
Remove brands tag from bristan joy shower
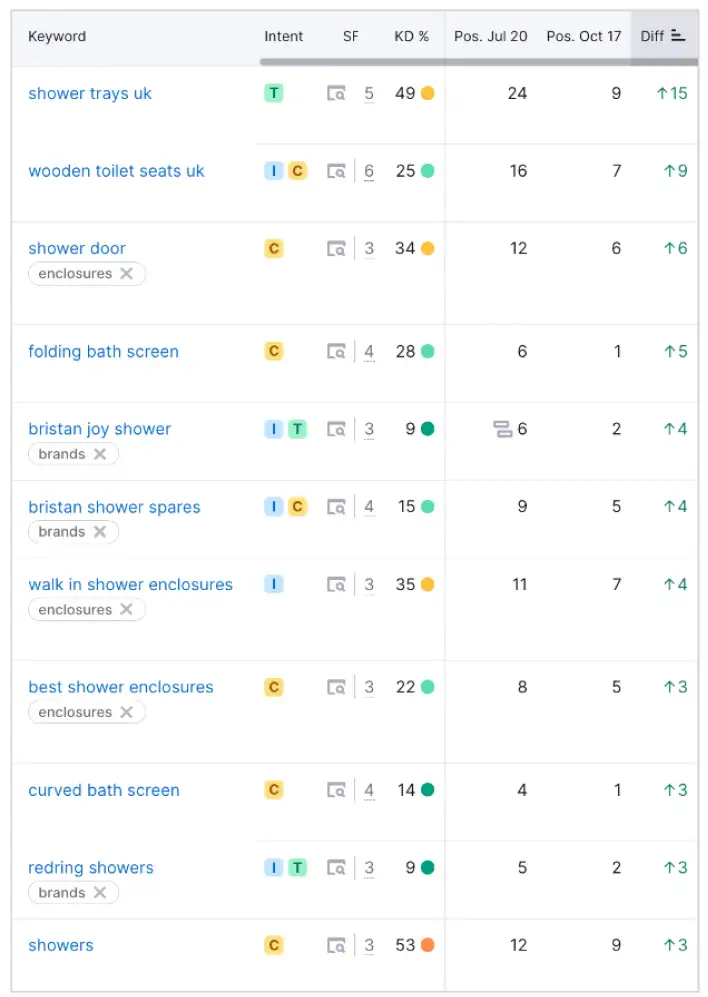(x=100, y=454)
